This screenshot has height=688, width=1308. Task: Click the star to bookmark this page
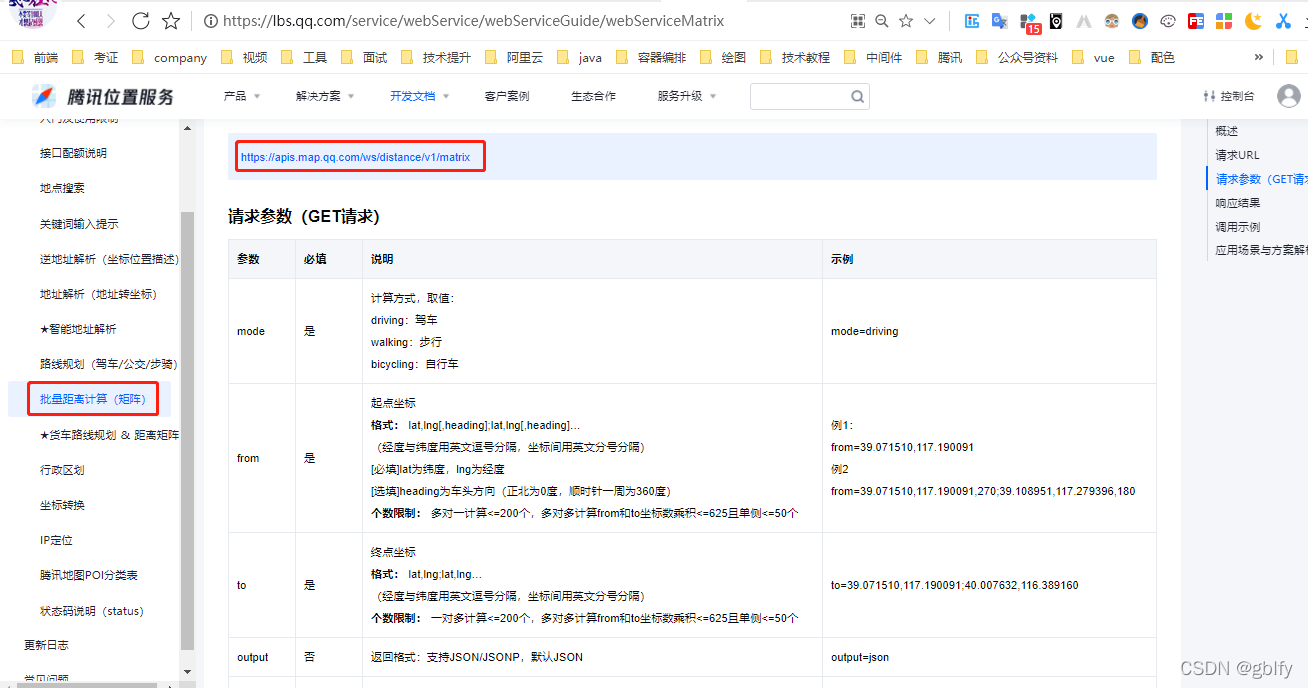pyautogui.click(x=171, y=20)
